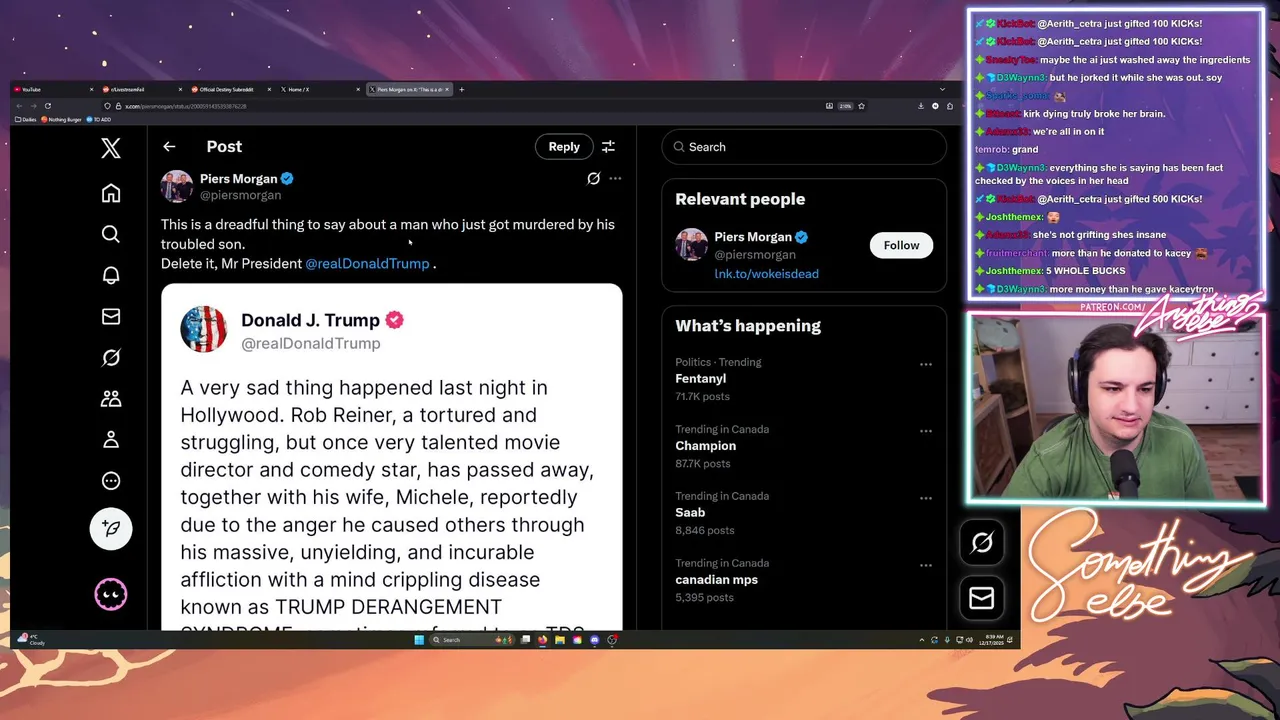Open weather widget showing Cloudy

click(x=32, y=639)
